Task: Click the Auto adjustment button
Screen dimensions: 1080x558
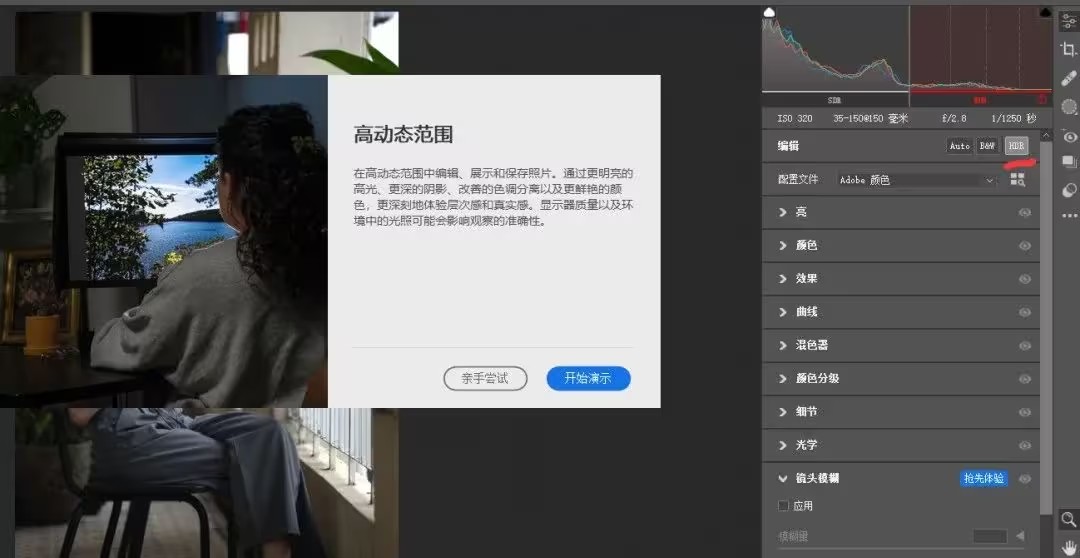Action: point(959,146)
